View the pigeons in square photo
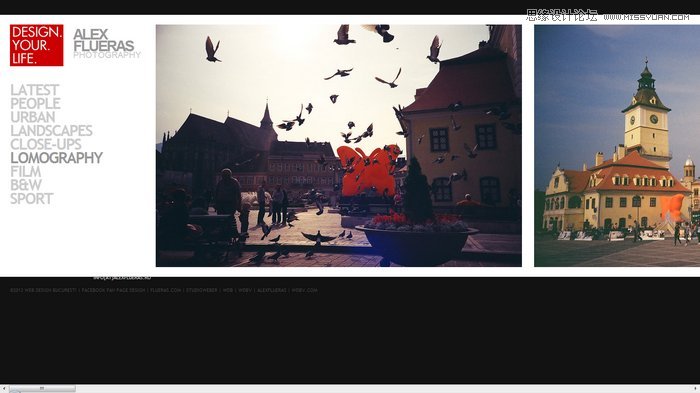 click(x=338, y=146)
